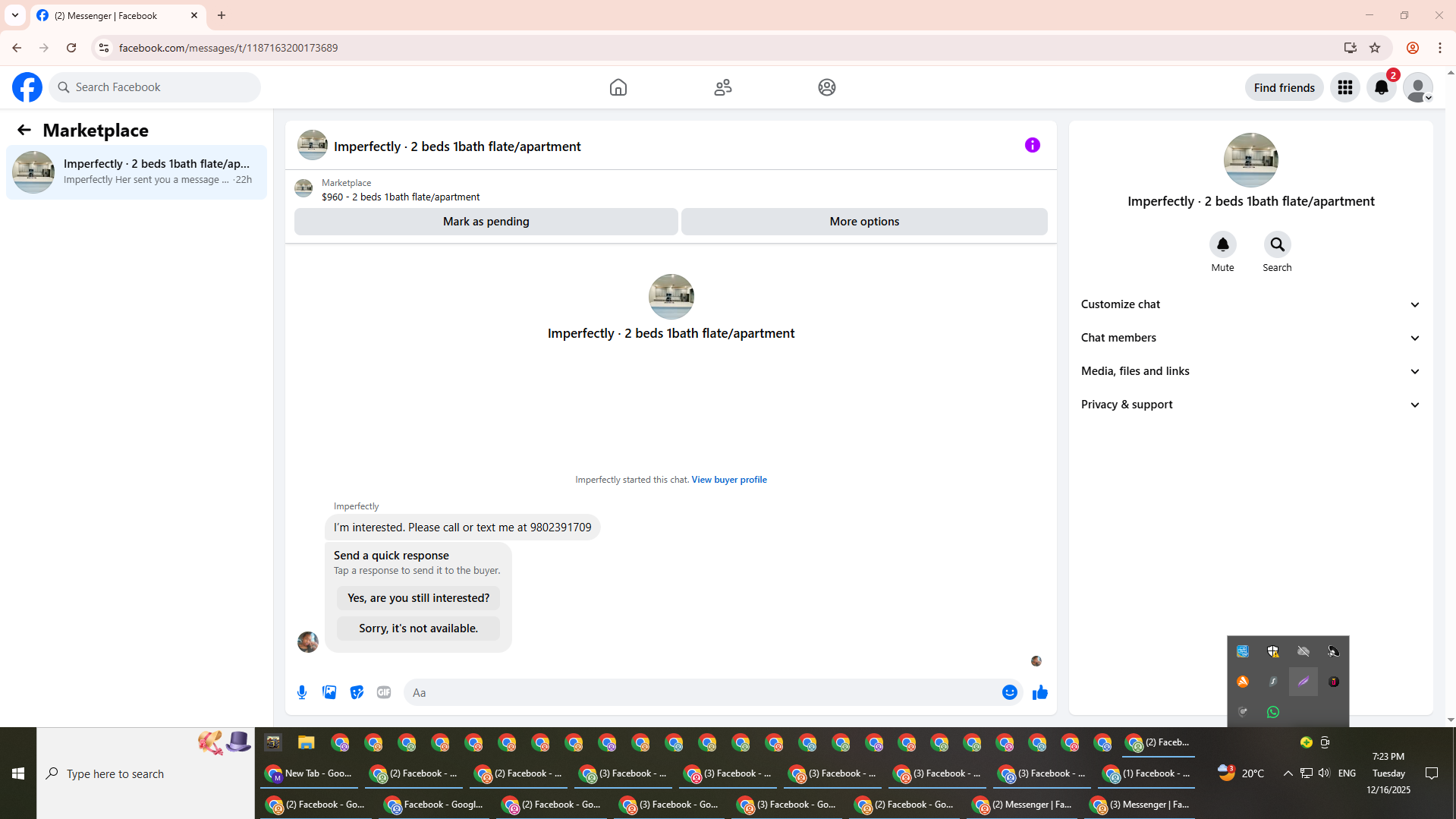Open the Facebook logo home link
The width and height of the screenshot is (1456, 819).
click(27, 87)
